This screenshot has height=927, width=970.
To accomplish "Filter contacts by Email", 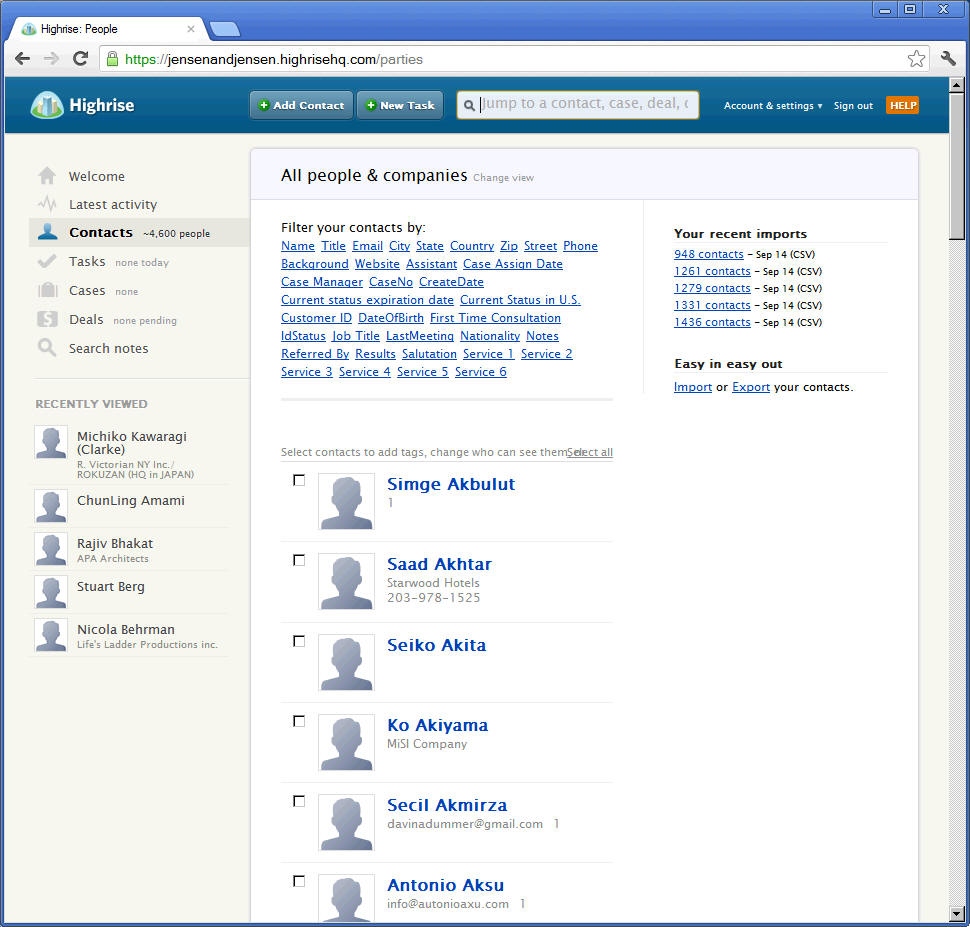I will [367, 246].
